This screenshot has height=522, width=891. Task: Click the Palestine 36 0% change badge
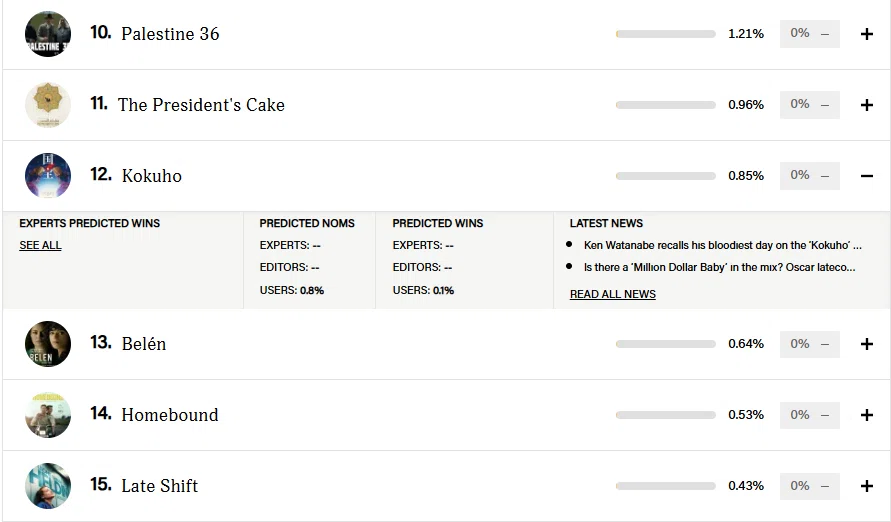click(810, 34)
